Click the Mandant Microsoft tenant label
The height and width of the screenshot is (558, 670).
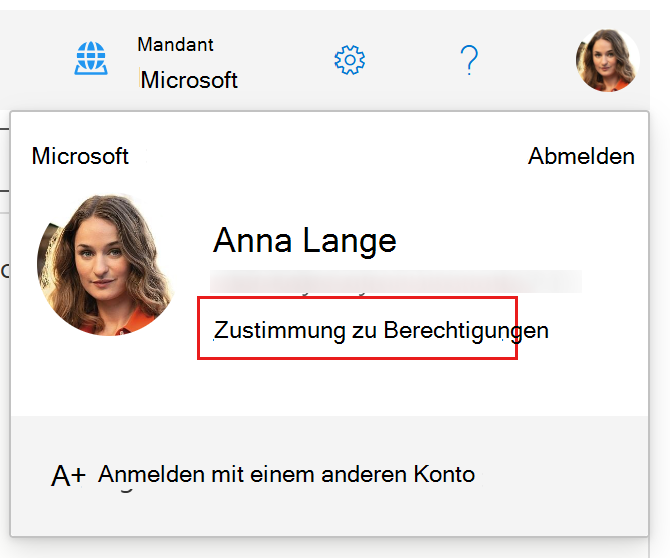(x=187, y=62)
